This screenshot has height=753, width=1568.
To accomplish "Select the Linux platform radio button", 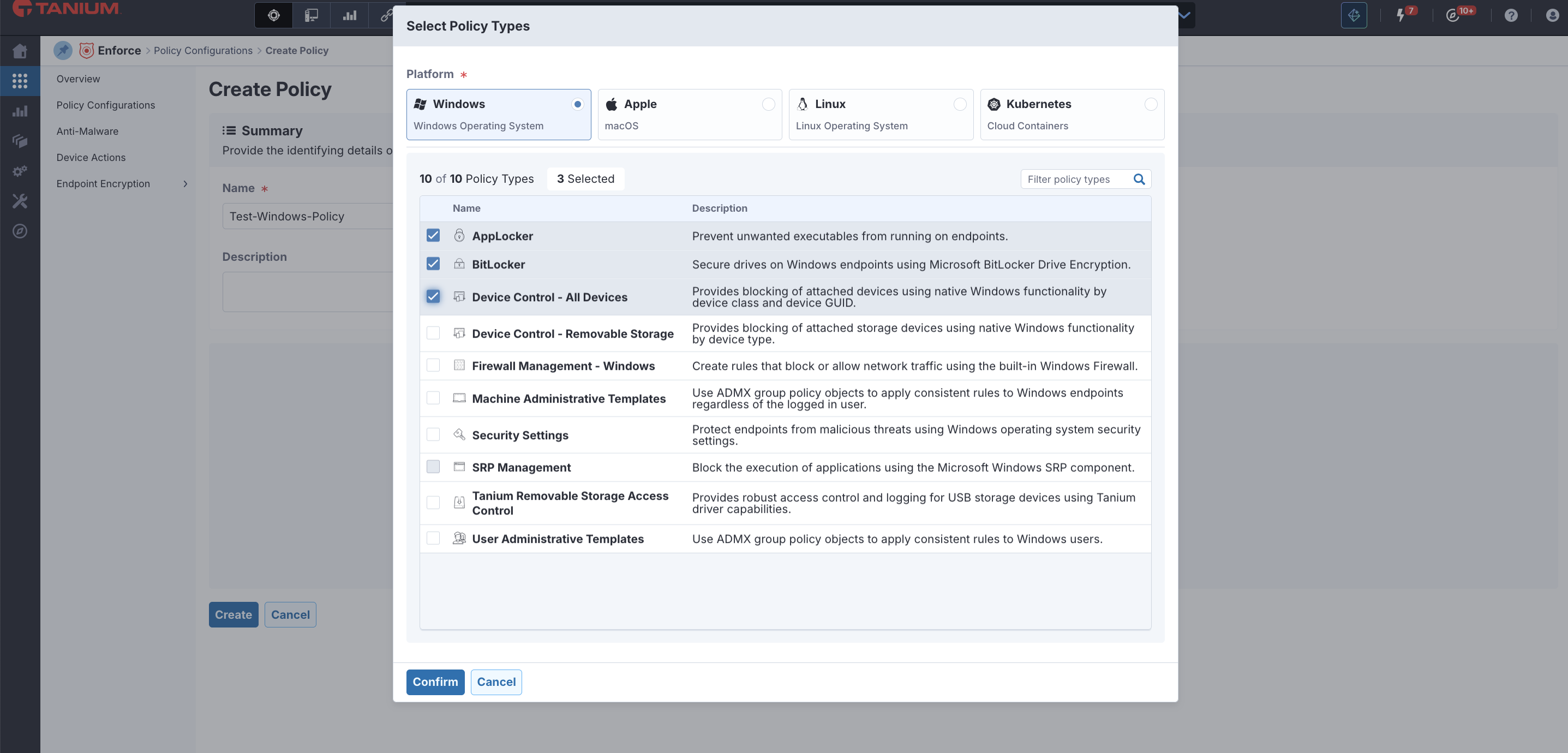I will 959,104.
